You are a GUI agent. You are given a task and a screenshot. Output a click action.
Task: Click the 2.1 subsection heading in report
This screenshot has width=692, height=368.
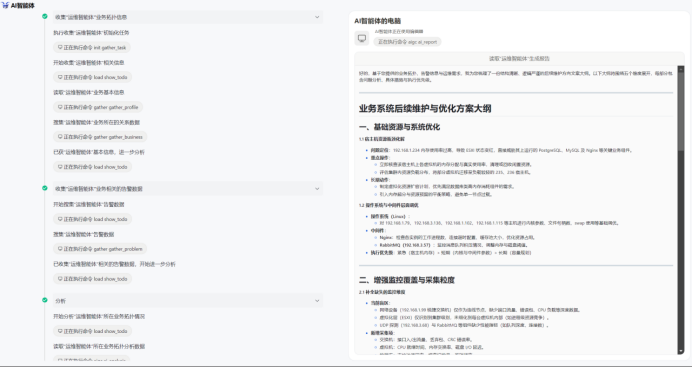click(x=382, y=292)
